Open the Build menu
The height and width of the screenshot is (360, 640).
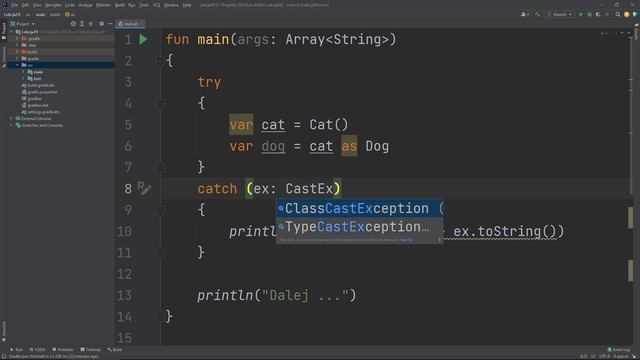[120, 5]
